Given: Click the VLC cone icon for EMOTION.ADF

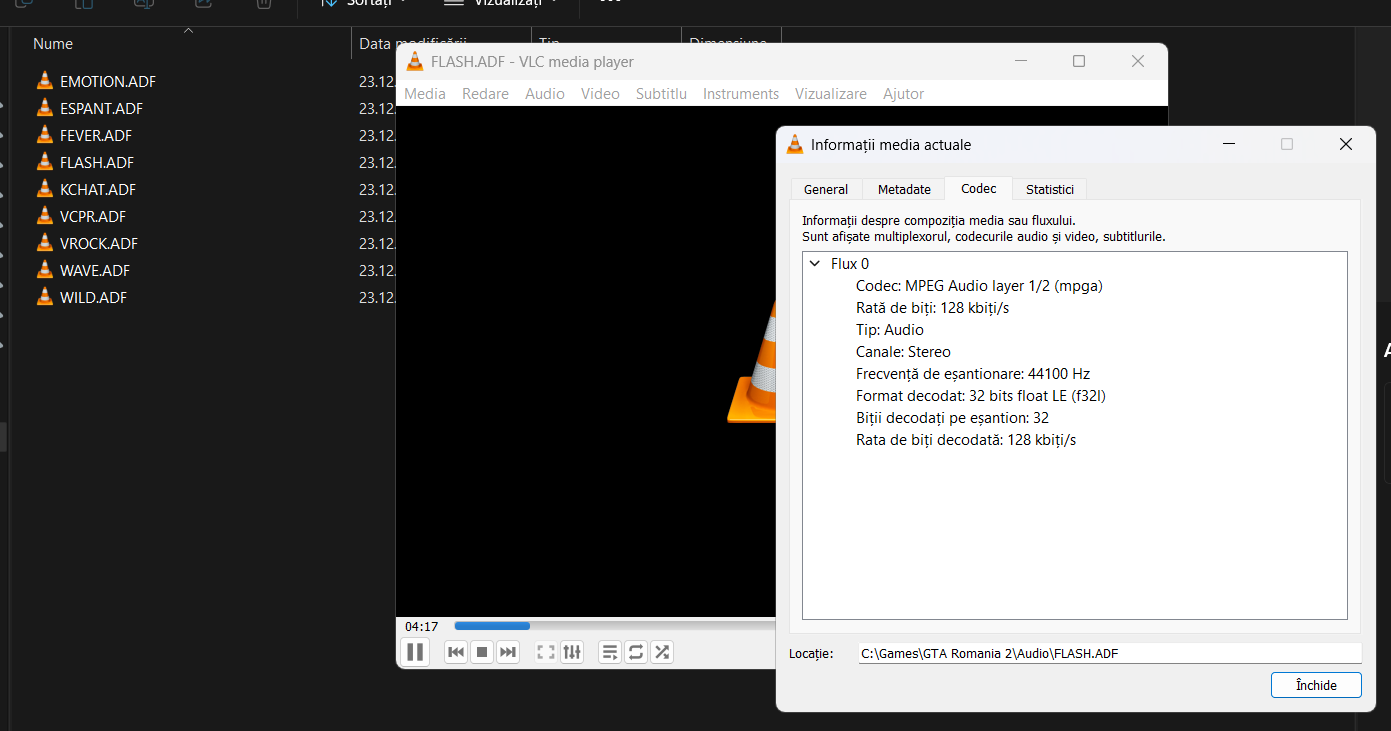Looking at the screenshot, I should (44, 81).
